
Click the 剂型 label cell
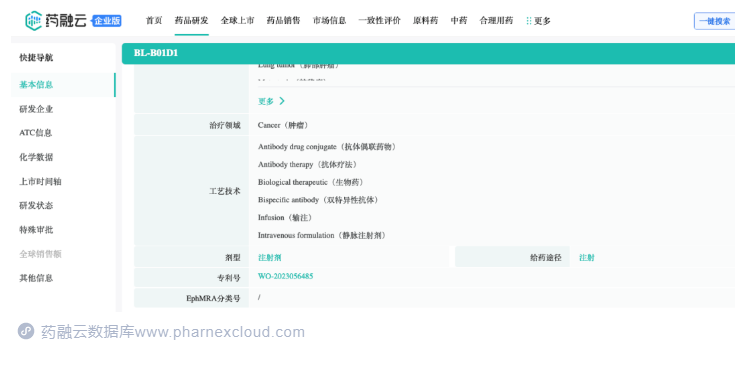pyautogui.click(x=191, y=258)
